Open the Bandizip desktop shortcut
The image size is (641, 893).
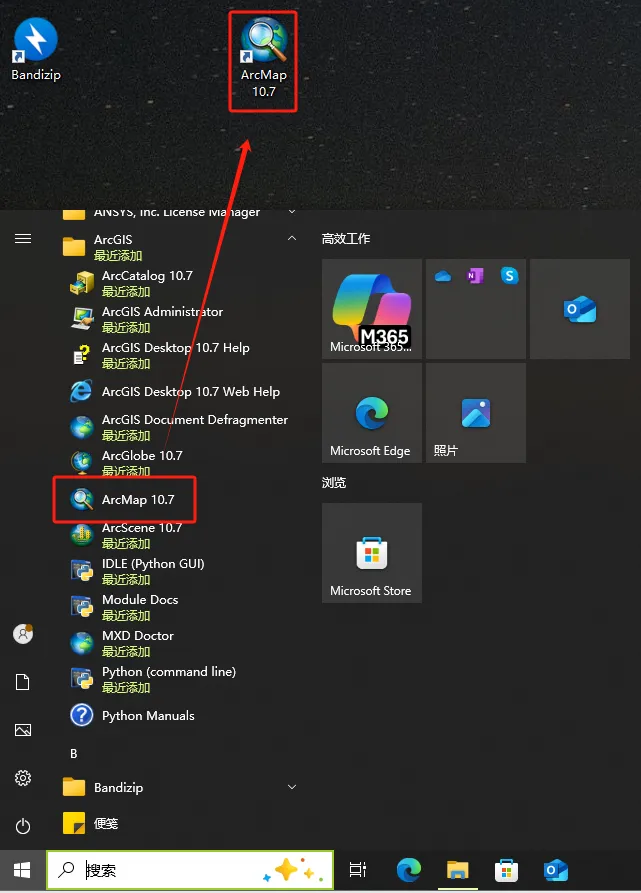pos(36,50)
